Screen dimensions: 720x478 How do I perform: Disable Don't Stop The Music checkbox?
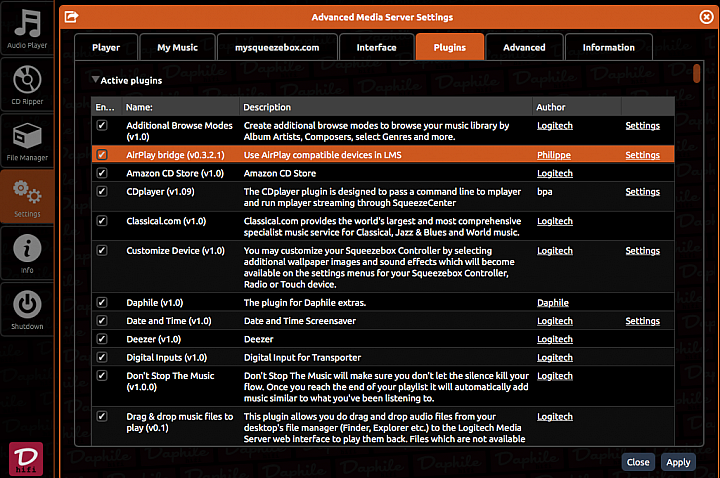point(102,376)
